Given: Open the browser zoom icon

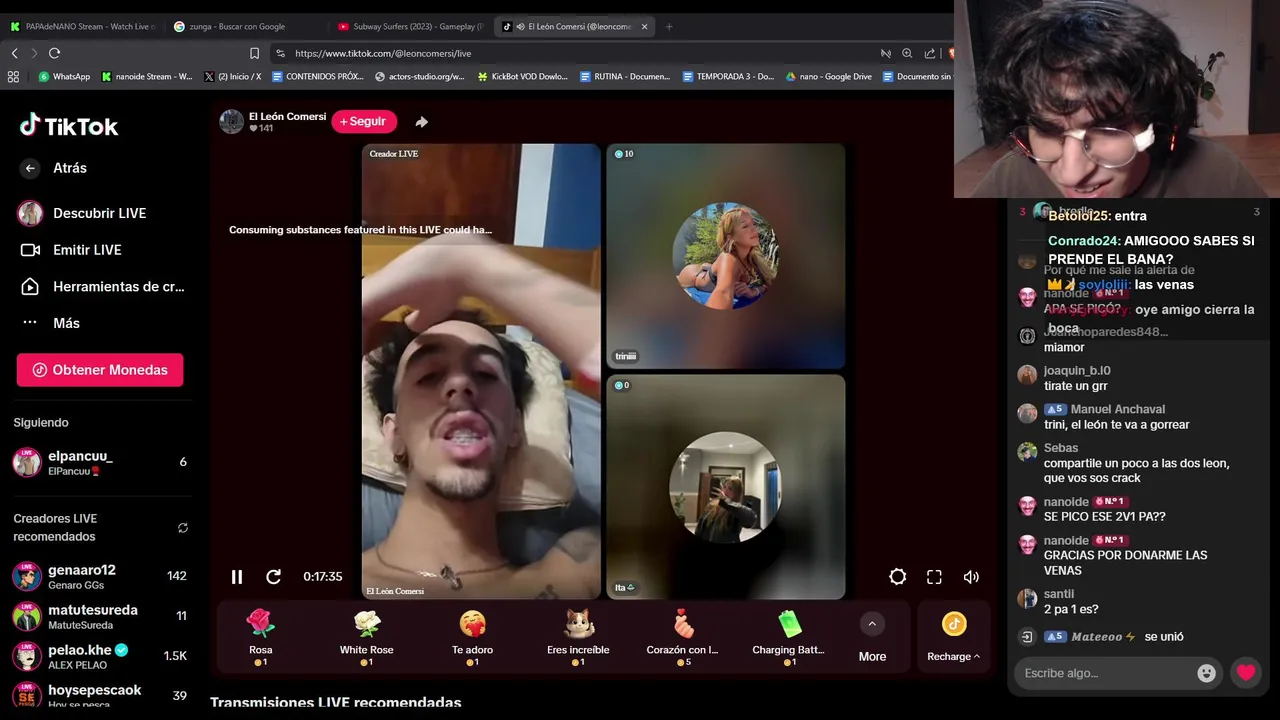Looking at the screenshot, I should click(x=907, y=53).
